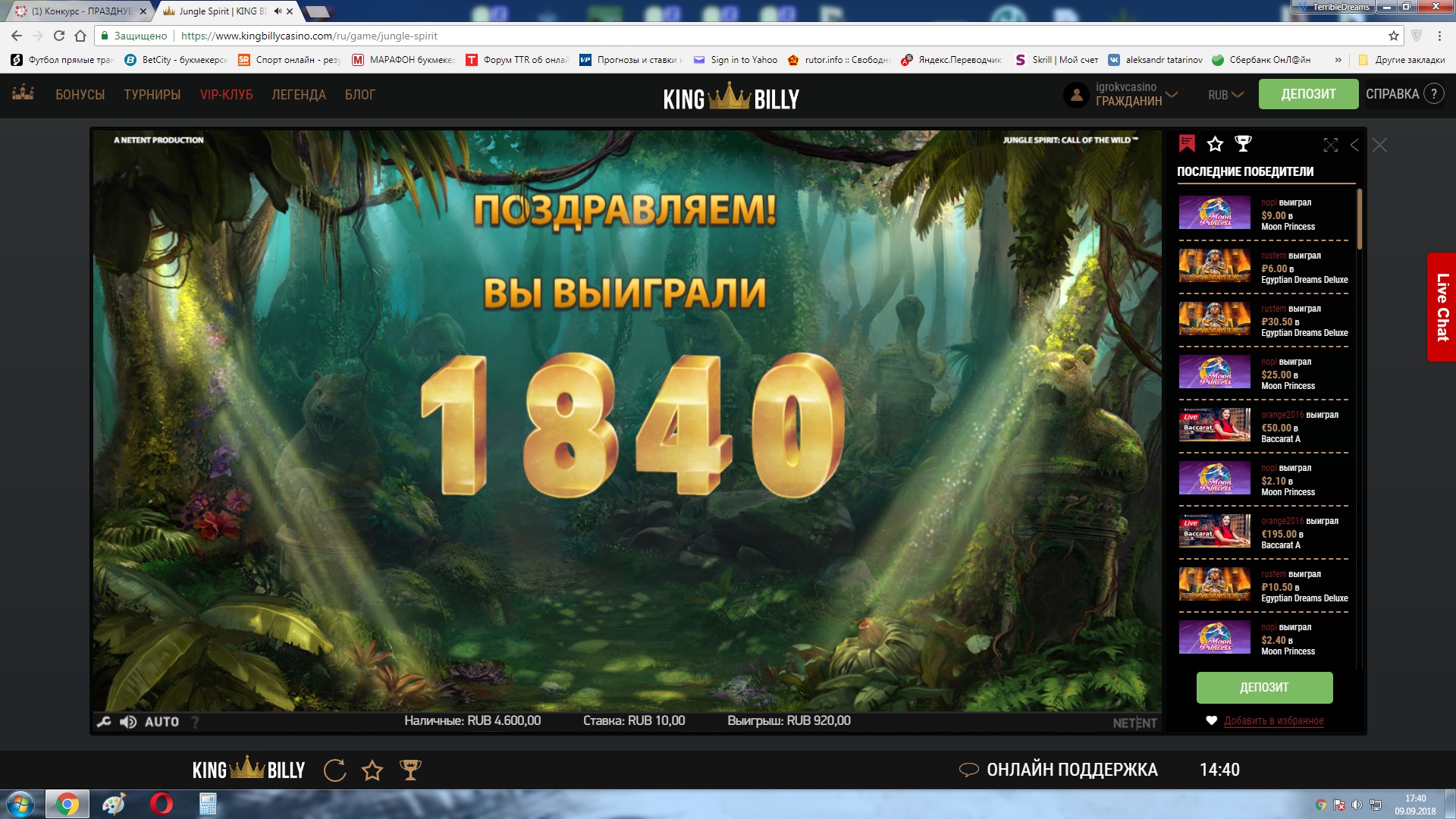
Task: Click the trophy icon in bottom bar
Action: click(410, 770)
